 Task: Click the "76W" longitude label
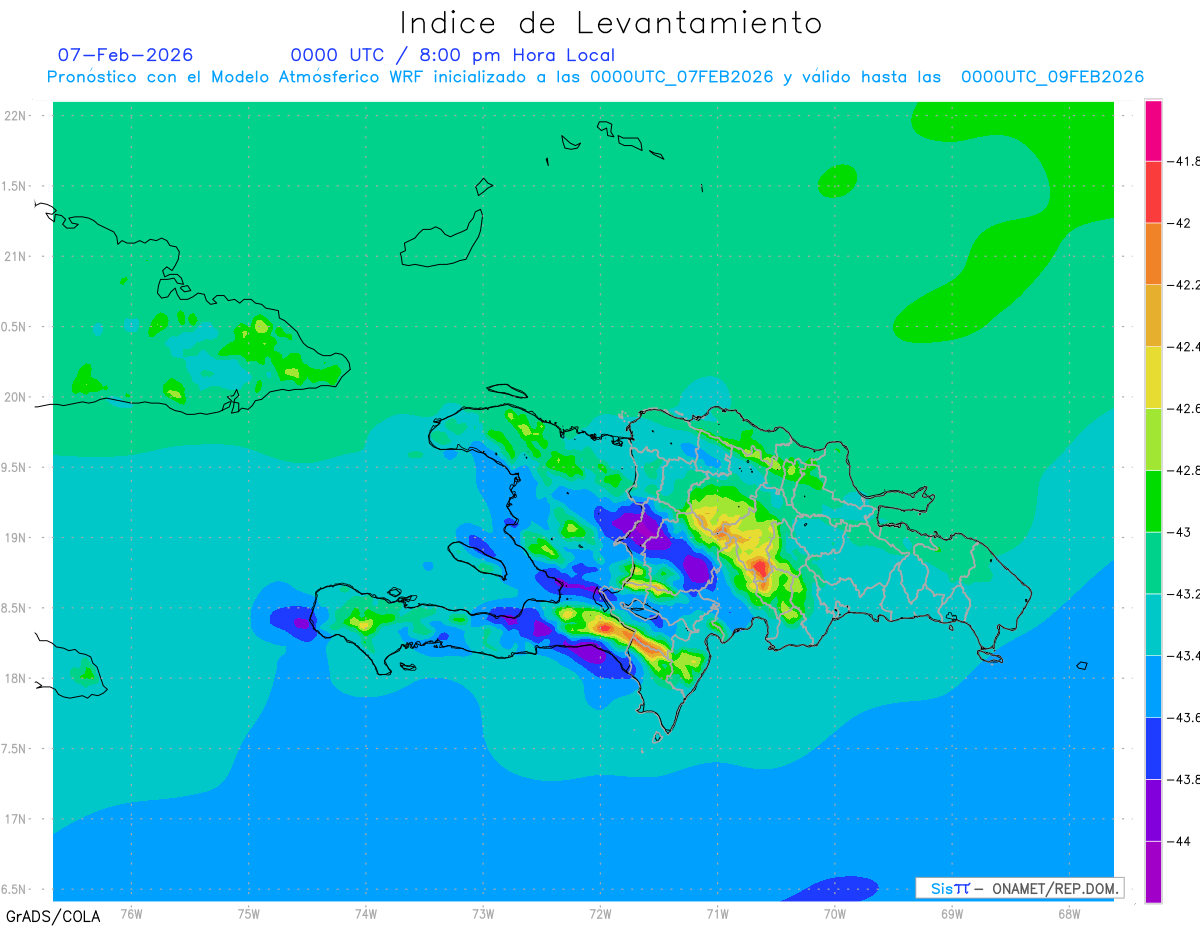coord(131,914)
